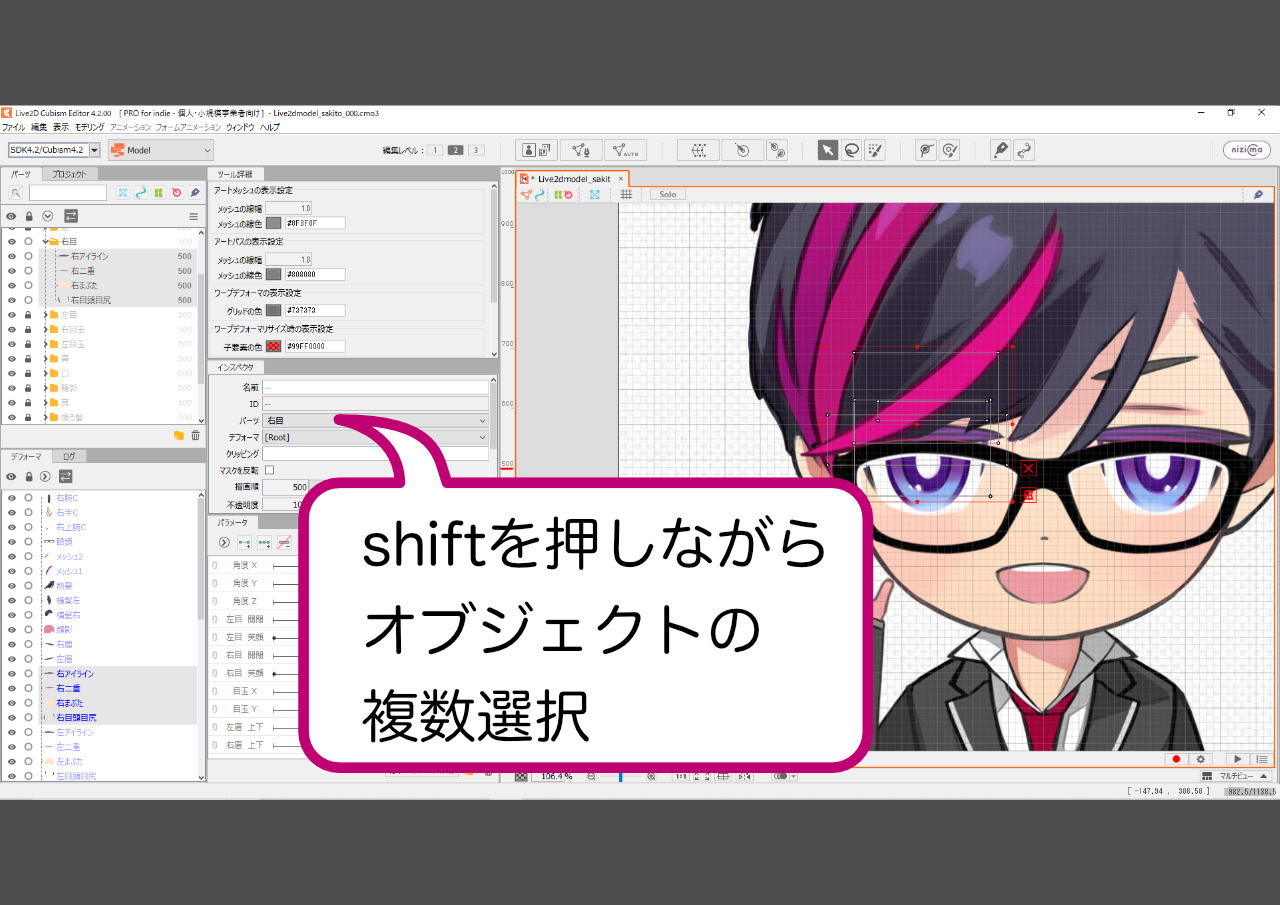The height and width of the screenshot is (905, 1280).
Task: Open the rotation deformer creation tool
Action: [x=741, y=150]
